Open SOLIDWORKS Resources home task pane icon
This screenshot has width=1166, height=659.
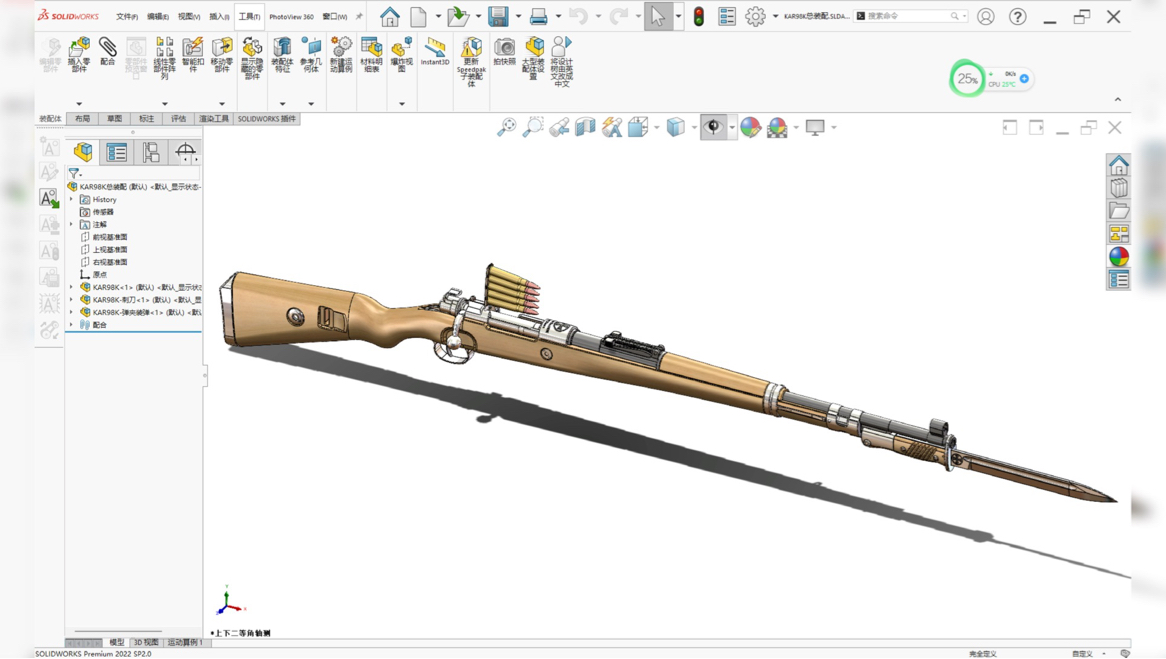1118,164
